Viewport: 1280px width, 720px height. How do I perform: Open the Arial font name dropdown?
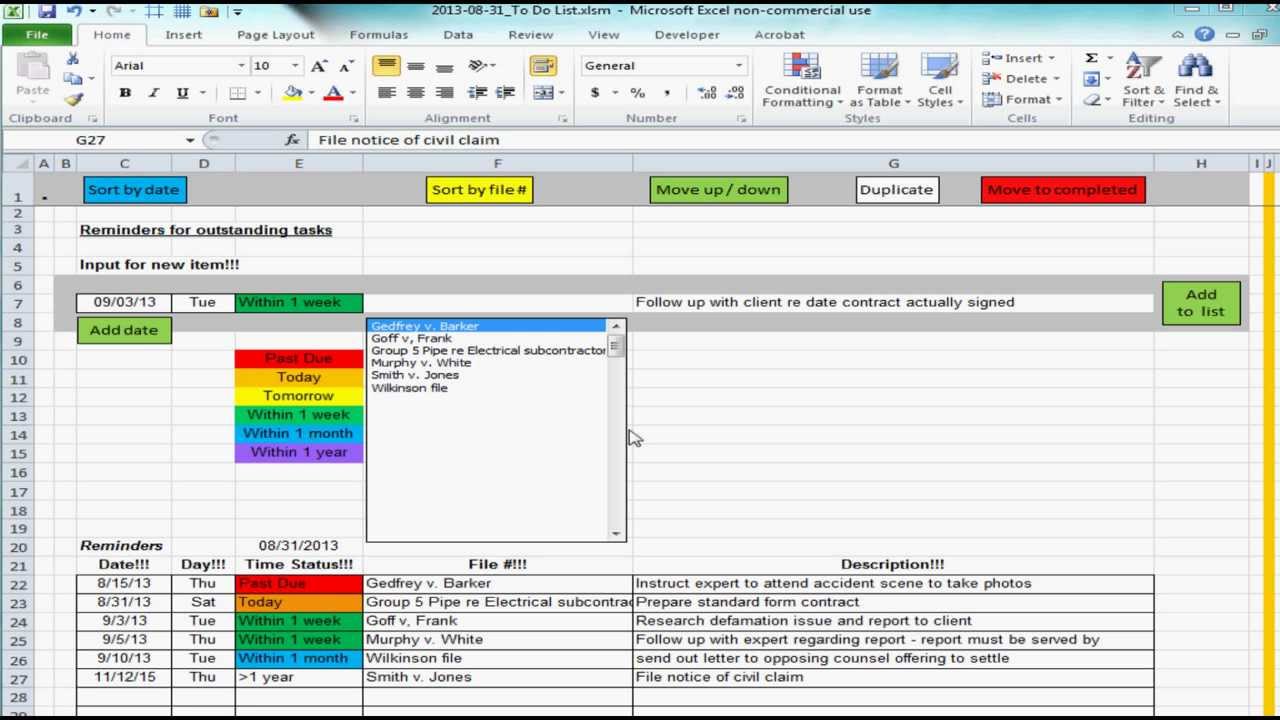coord(241,66)
